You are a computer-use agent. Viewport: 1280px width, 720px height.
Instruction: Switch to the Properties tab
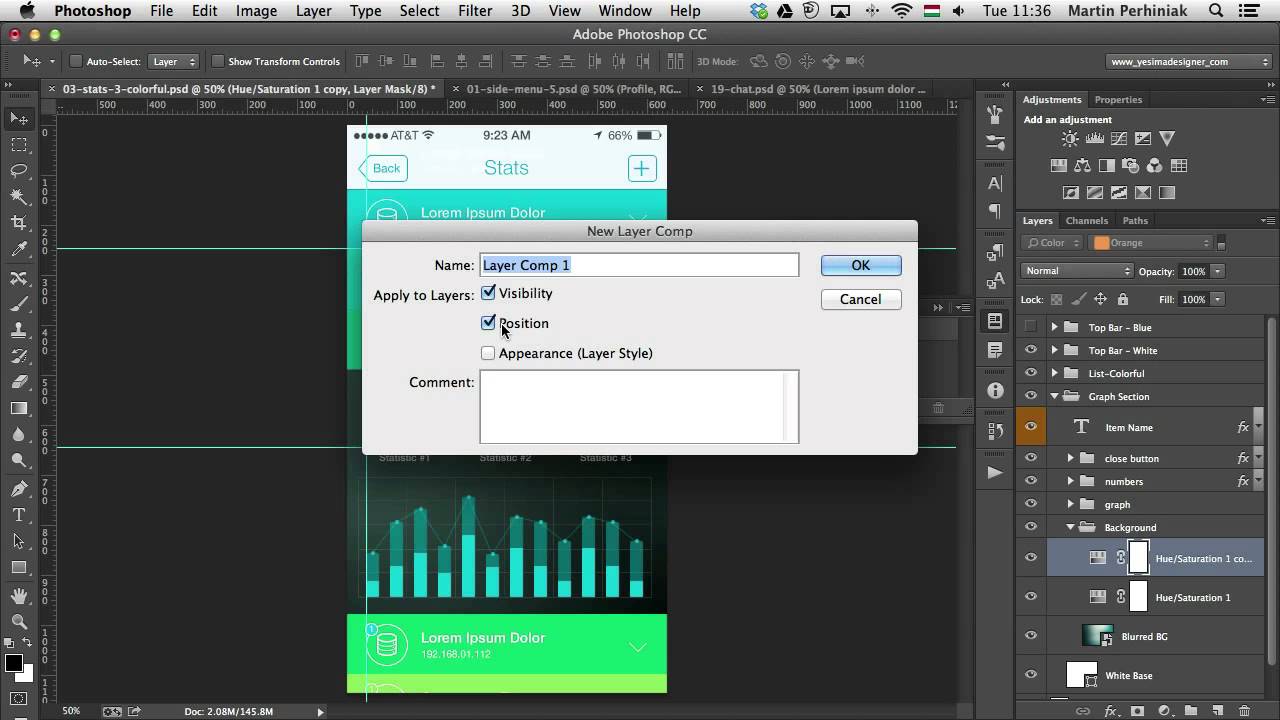(1118, 100)
